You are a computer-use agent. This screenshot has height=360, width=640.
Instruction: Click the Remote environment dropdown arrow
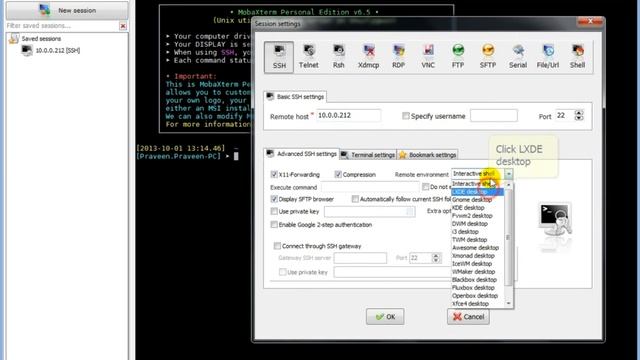[x=508, y=174]
